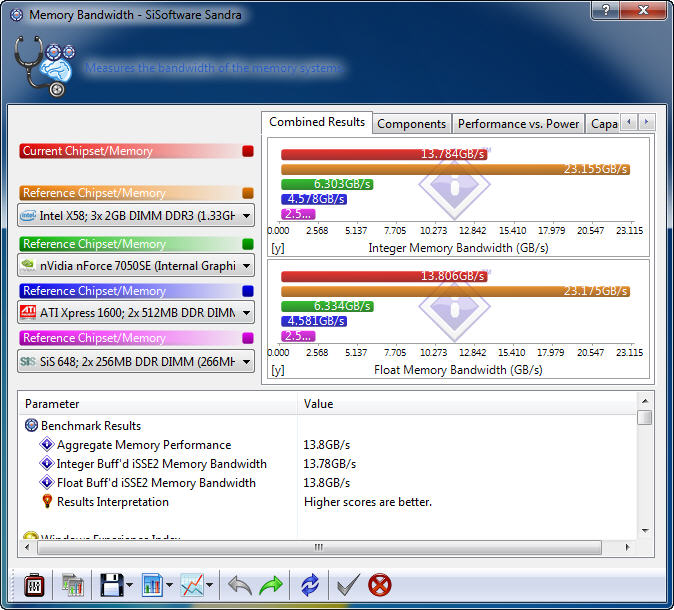Click the stethoscope brain module logo
The width and height of the screenshot is (674, 610).
[44, 67]
